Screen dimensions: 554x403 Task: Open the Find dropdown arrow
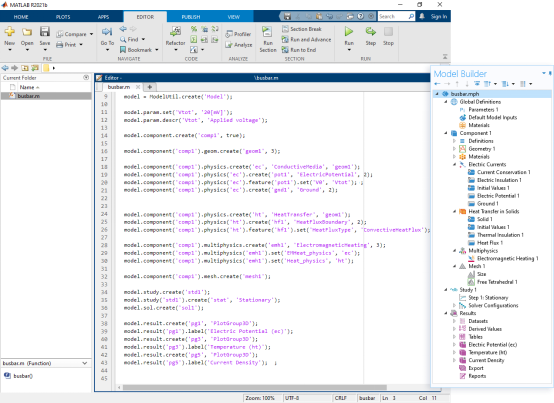[x=143, y=39]
